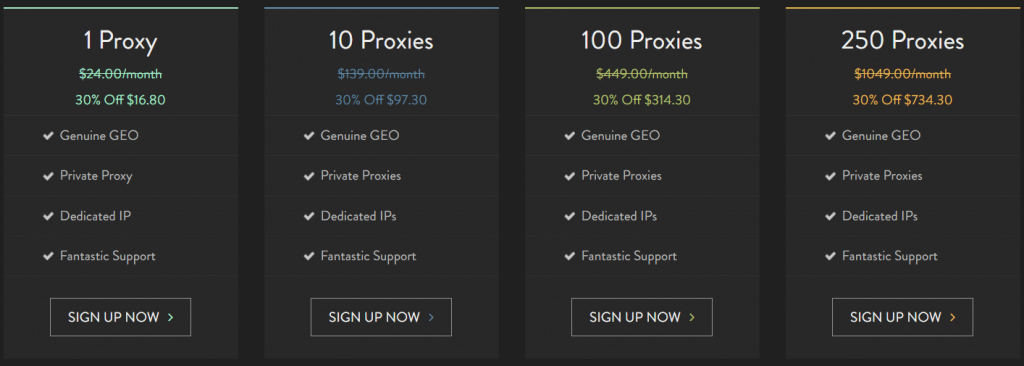
Task: Click checkmark beside Genuine GEO in 1 Proxy plan
Action: click(48, 136)
